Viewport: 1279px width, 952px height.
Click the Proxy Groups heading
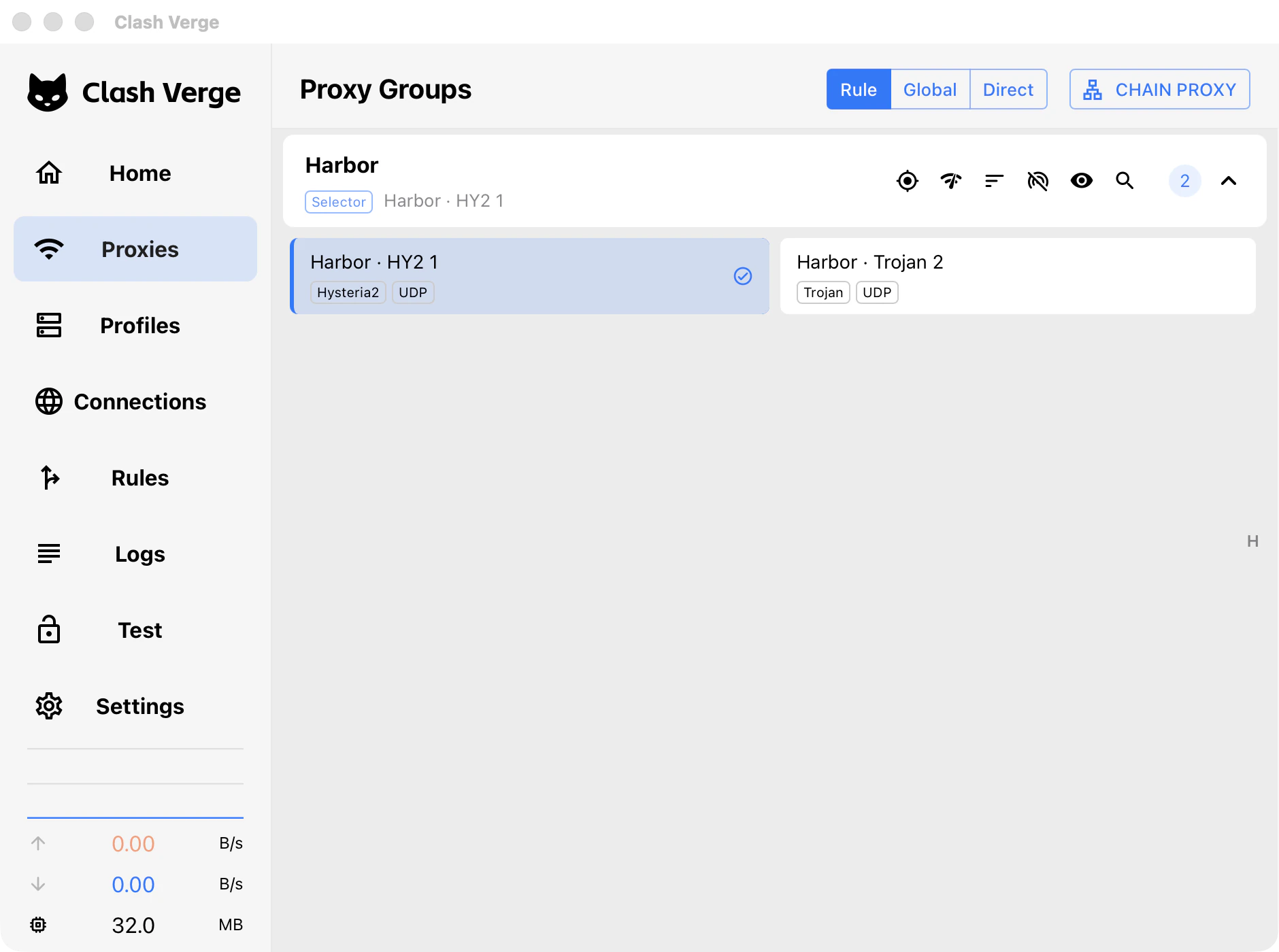pyautogui.click(x=386, y=89)
